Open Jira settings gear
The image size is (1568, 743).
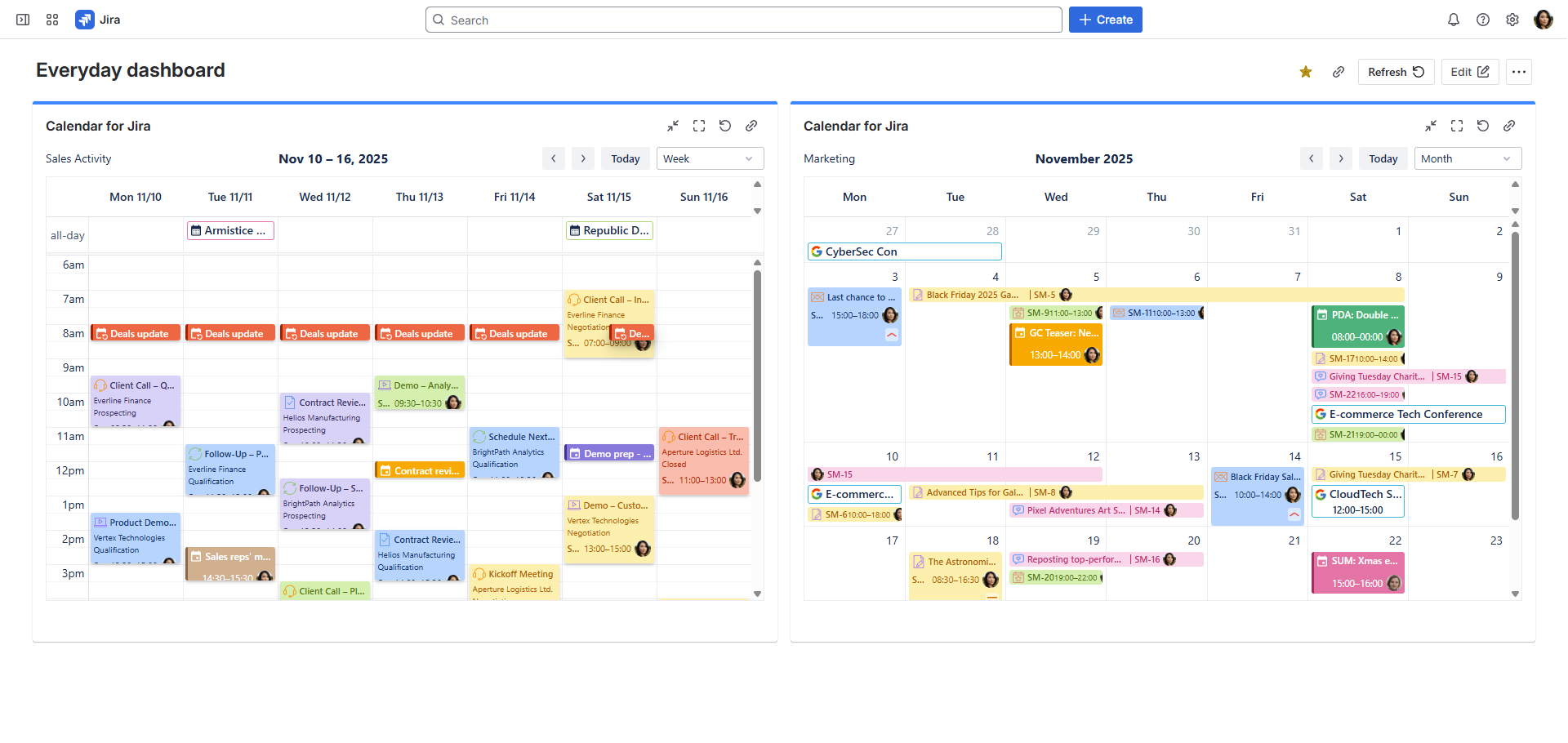coord(1512,20)
